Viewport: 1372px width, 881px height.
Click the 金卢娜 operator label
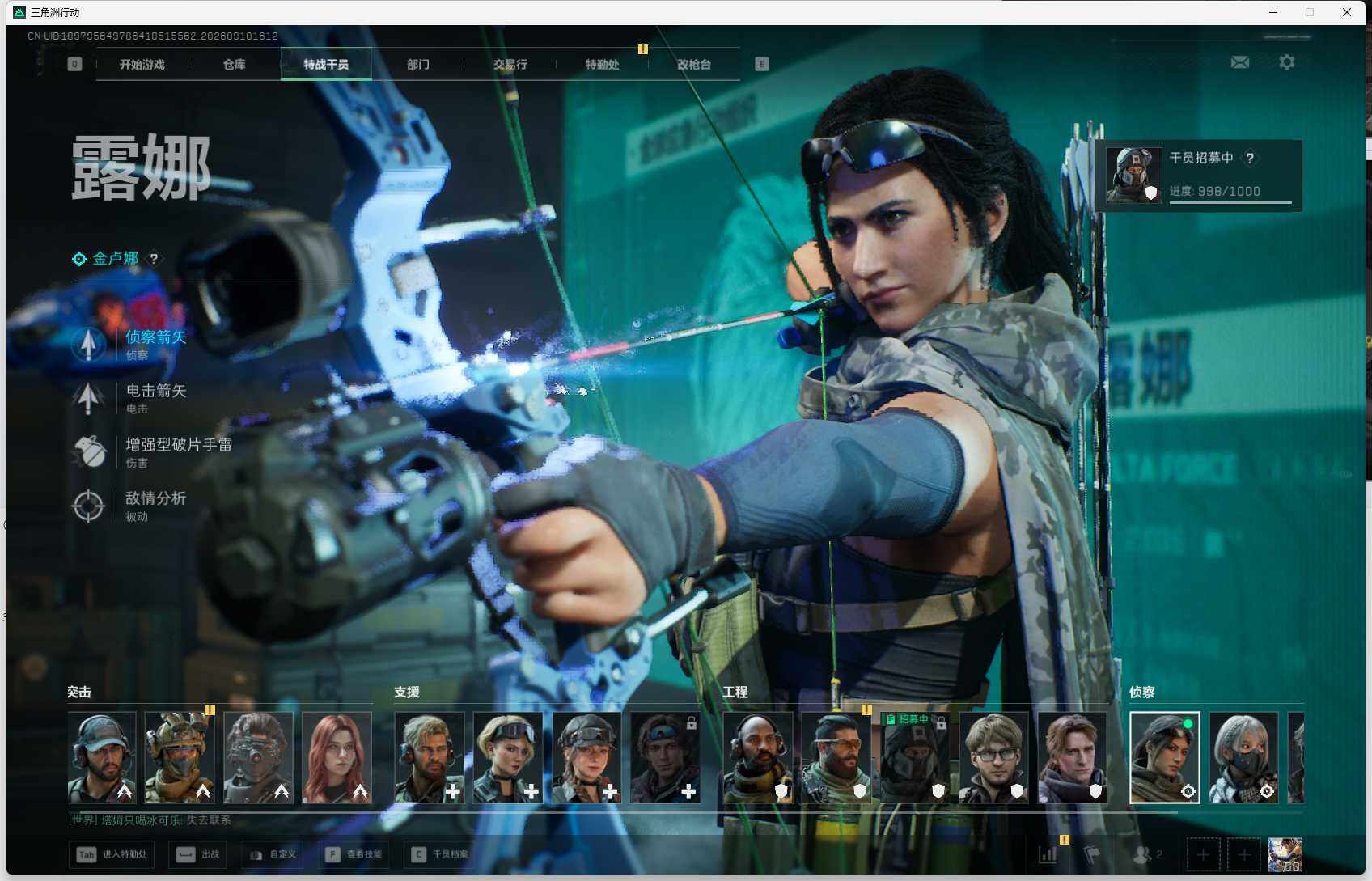(x=116, y=259)
